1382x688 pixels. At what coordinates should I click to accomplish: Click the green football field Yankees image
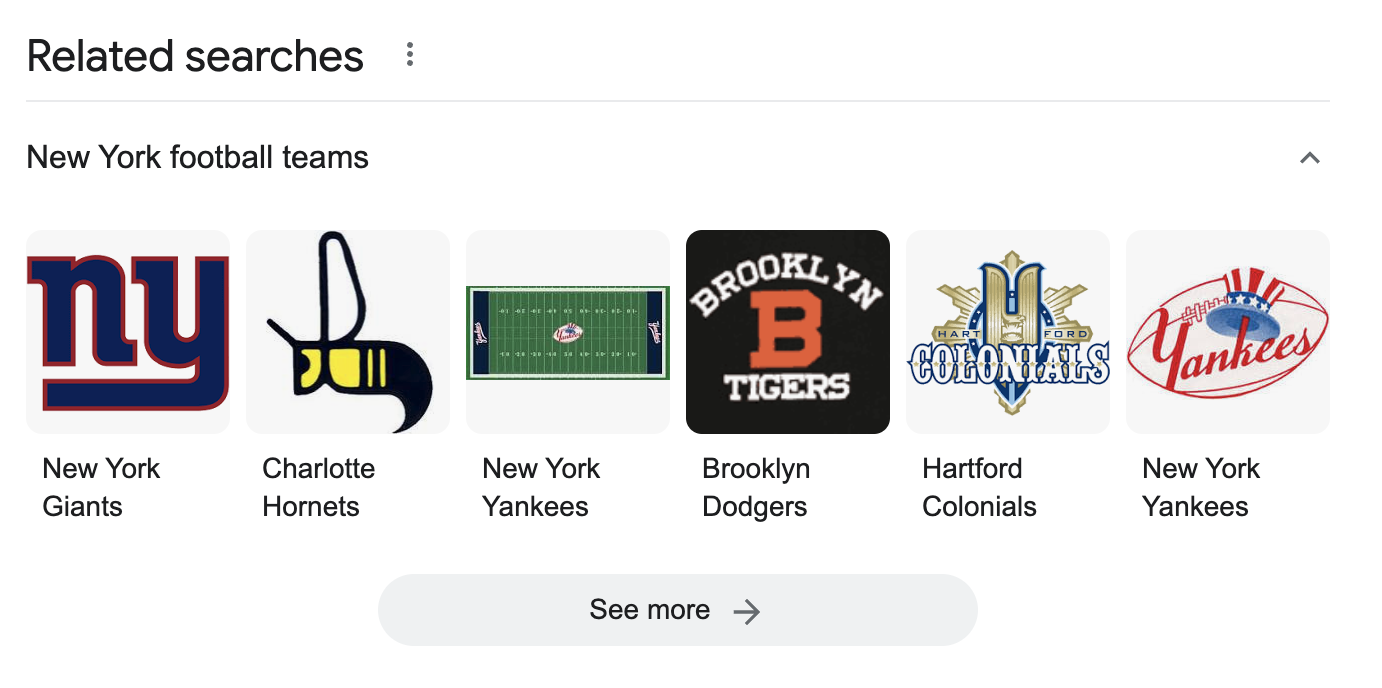pyautogui.click(x=568, y=332)
